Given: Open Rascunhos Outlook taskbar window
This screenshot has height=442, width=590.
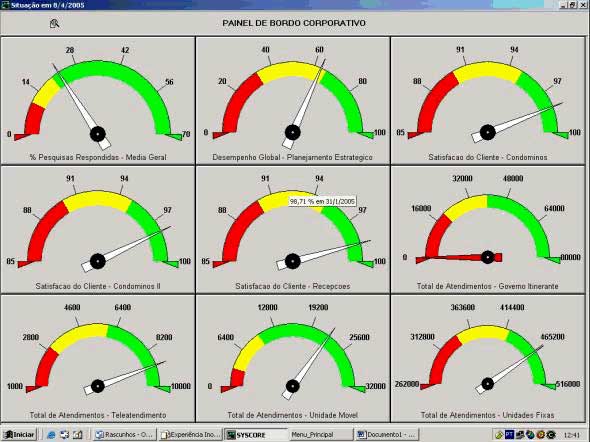Looking at the screenshot, I should click(x=125, y=434).
